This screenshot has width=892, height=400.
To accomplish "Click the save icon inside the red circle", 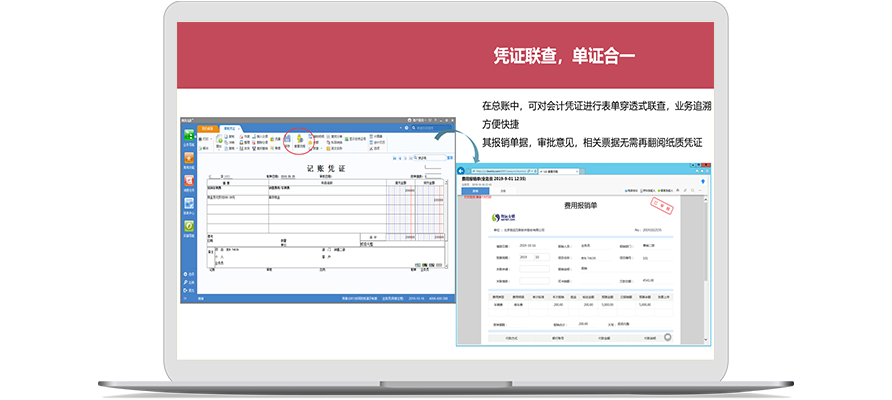I will (289, 141).
